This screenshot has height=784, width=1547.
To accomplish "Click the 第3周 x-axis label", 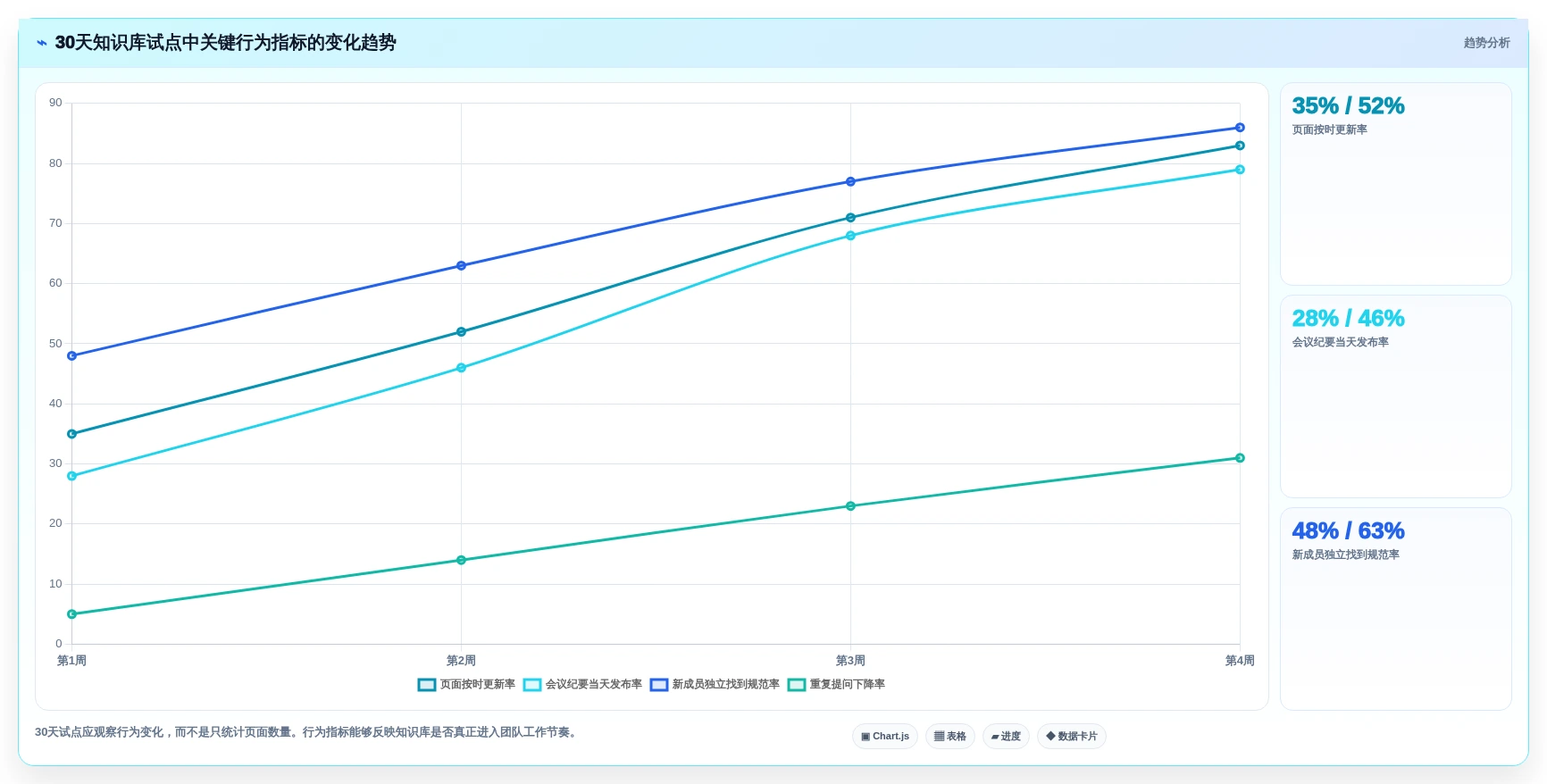I will (x=850, y=661).
